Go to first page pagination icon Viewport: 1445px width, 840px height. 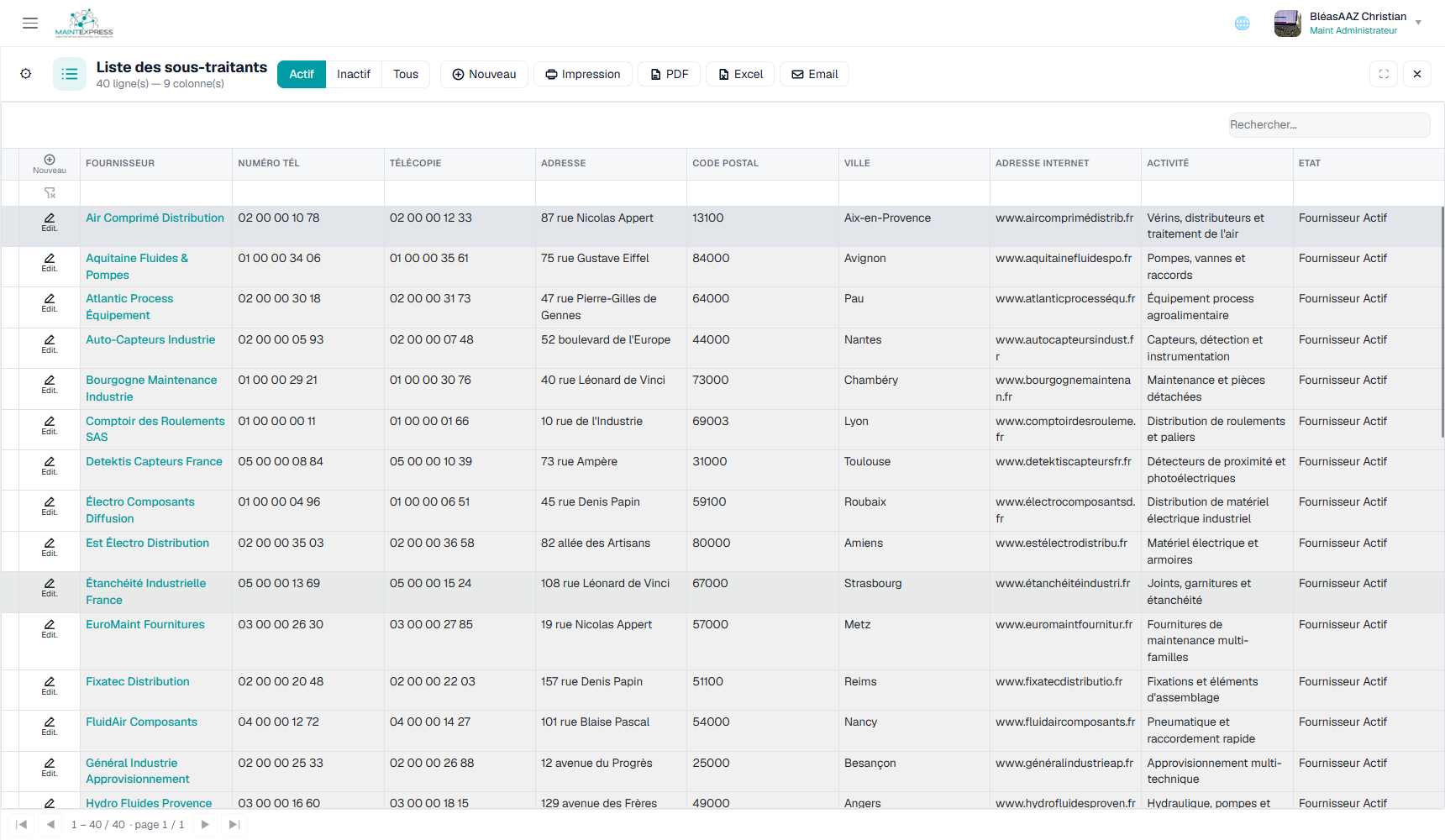22,824
